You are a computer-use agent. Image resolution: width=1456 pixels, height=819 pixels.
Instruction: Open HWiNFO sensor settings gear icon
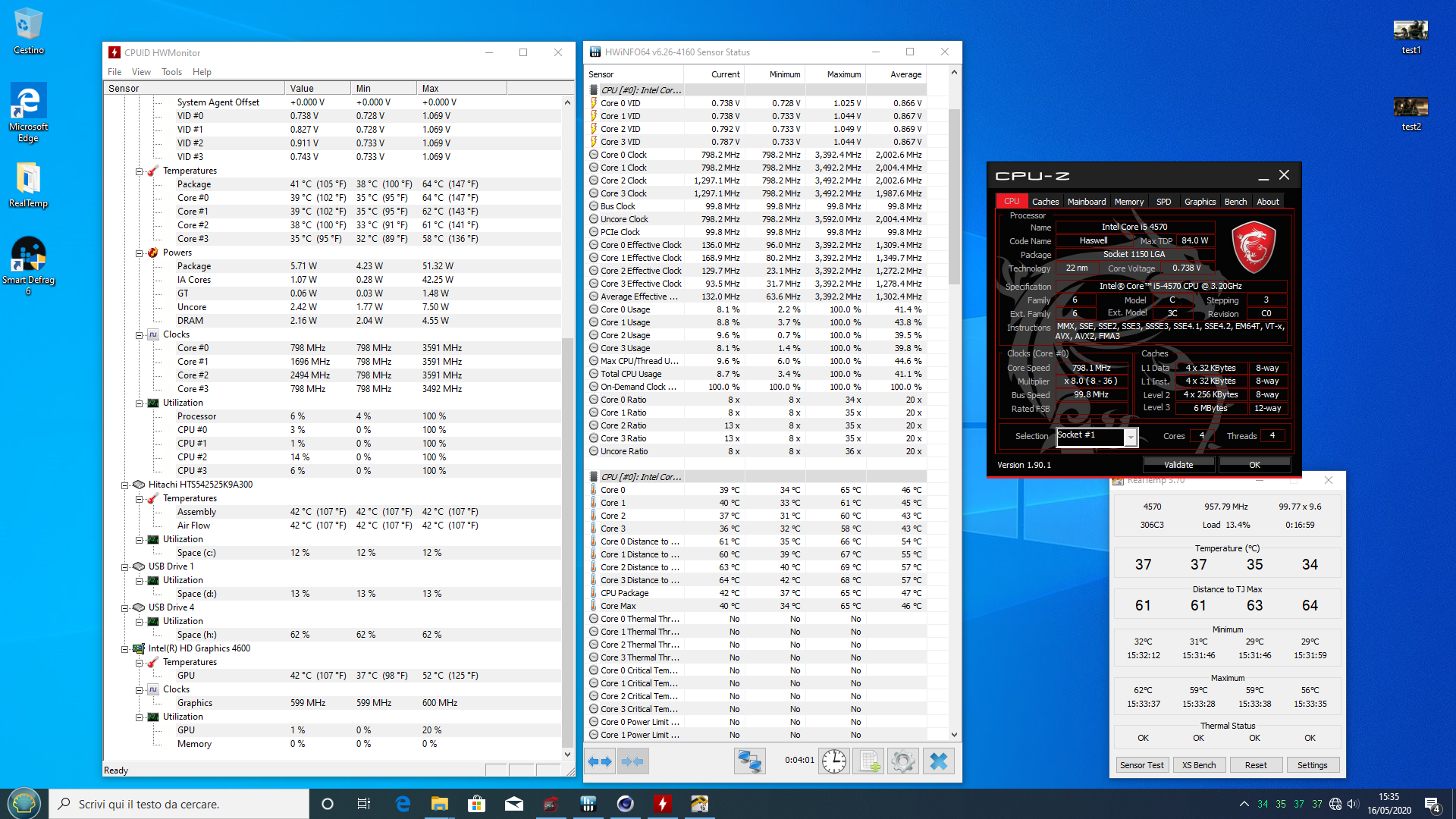[x=903, y=761]
